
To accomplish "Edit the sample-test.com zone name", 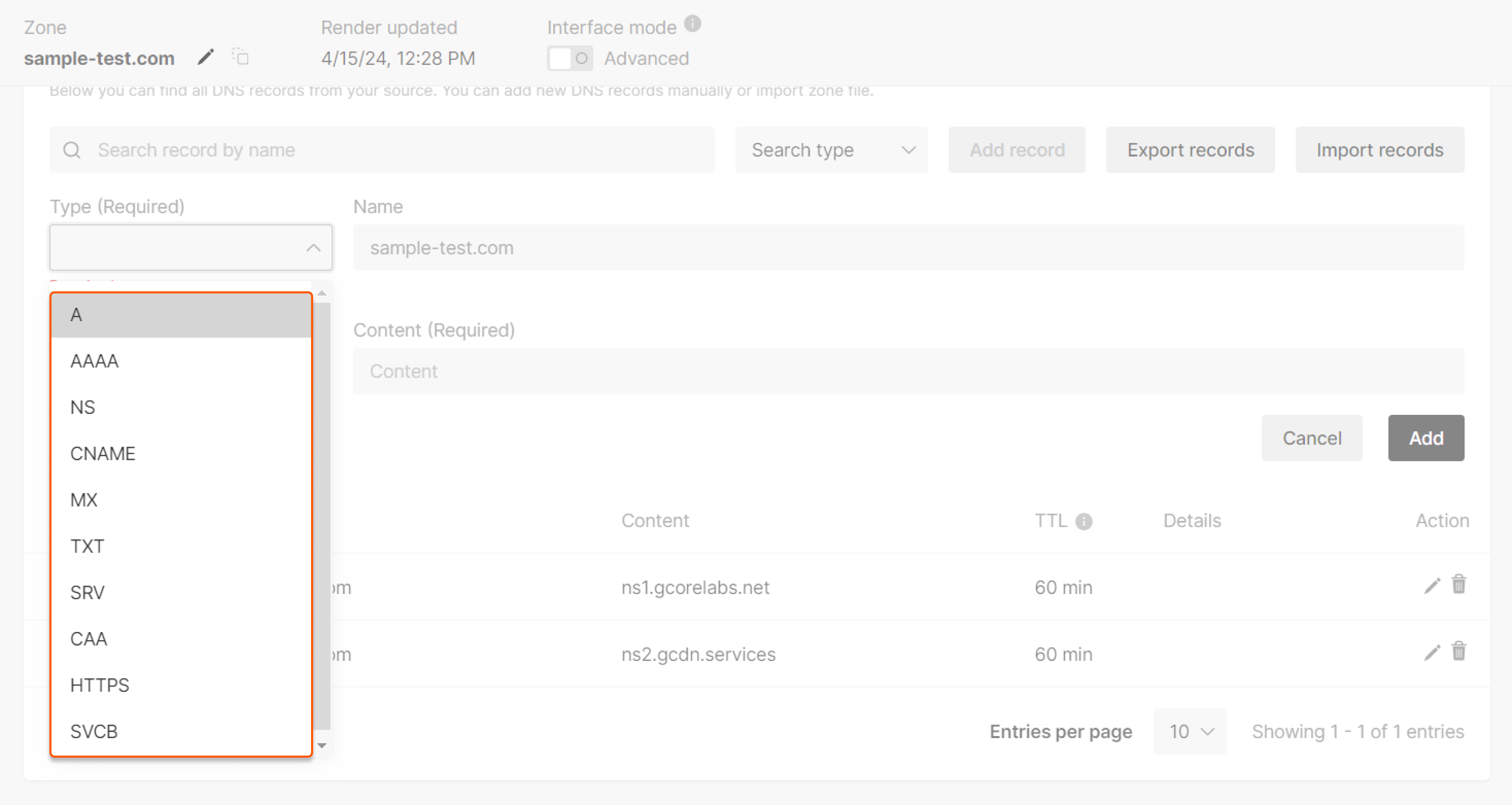I will click(205, 57).
